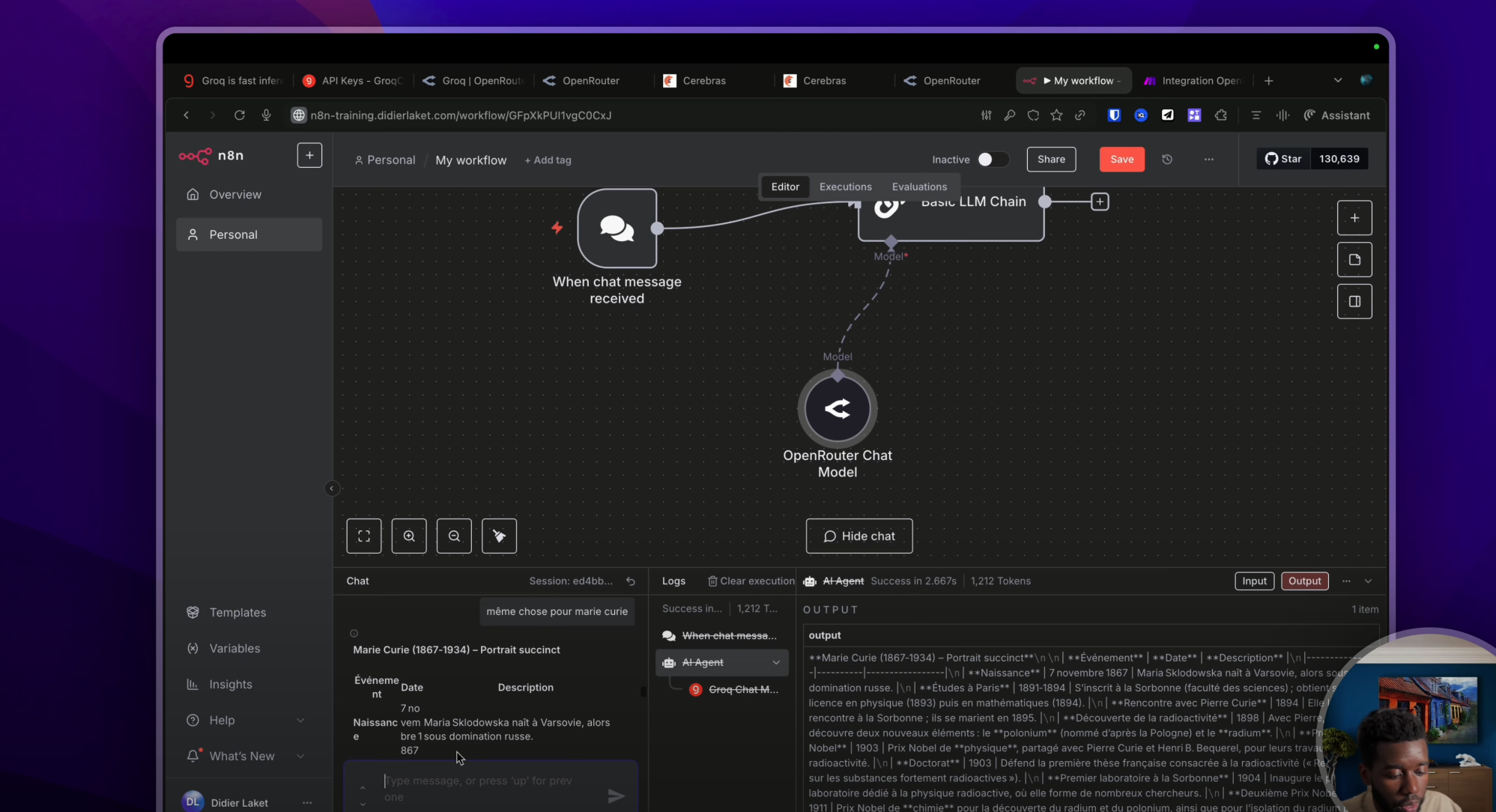1496x812 pixels.
Task: Open browser Assistant panel
Action: [1337, 115]
